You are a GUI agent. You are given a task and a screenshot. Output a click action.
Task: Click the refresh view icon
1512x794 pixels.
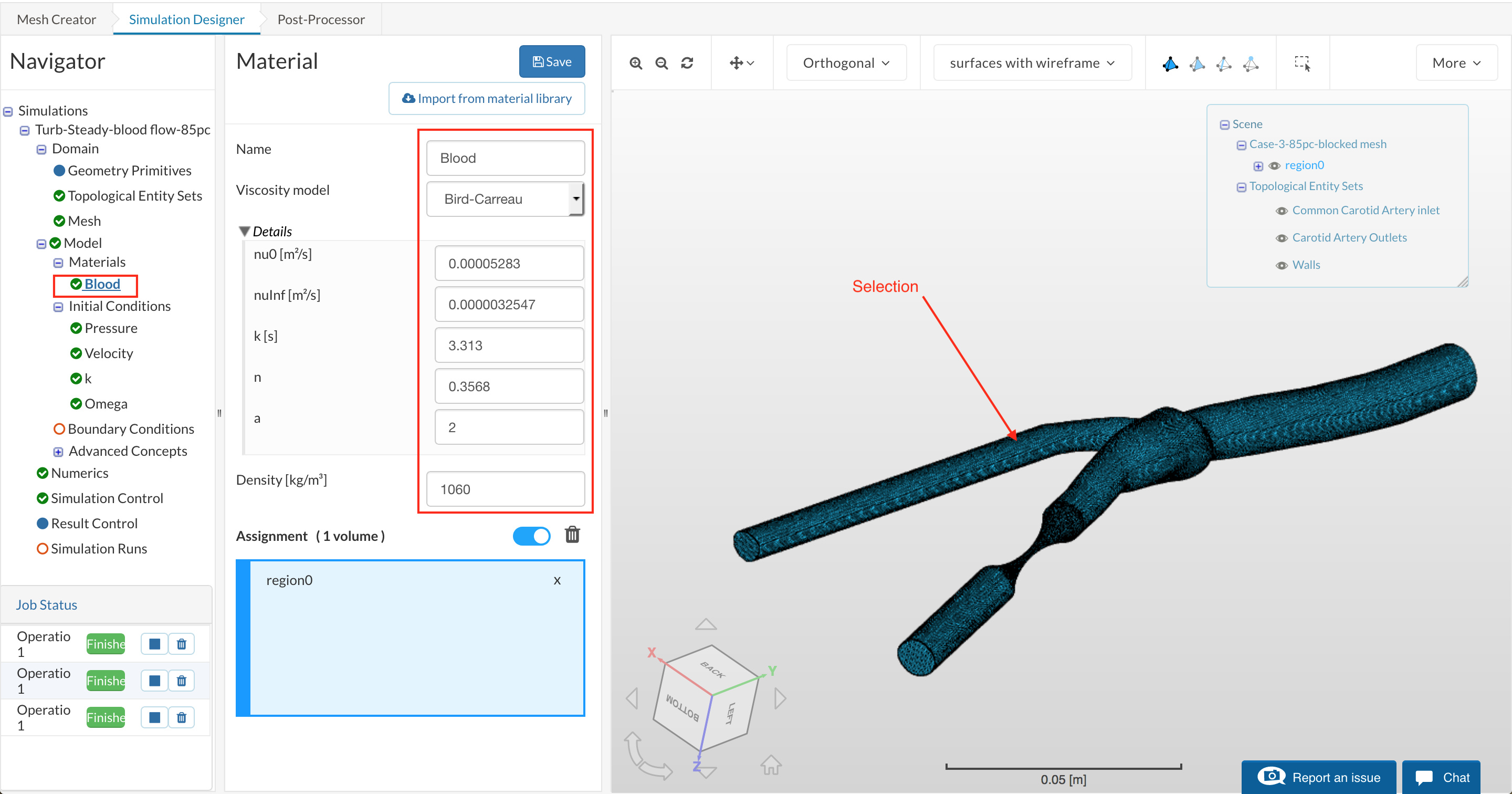[687, 63]
